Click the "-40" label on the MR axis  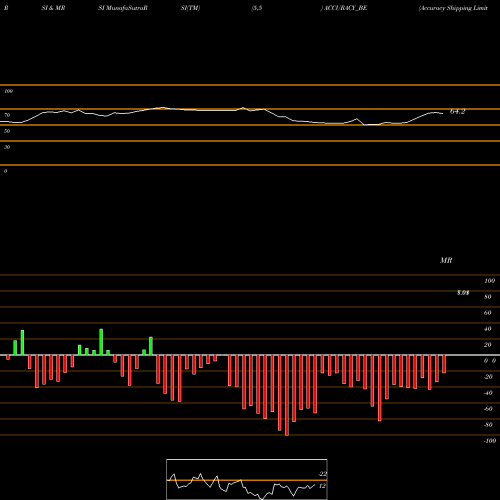(x=488, y=393)
